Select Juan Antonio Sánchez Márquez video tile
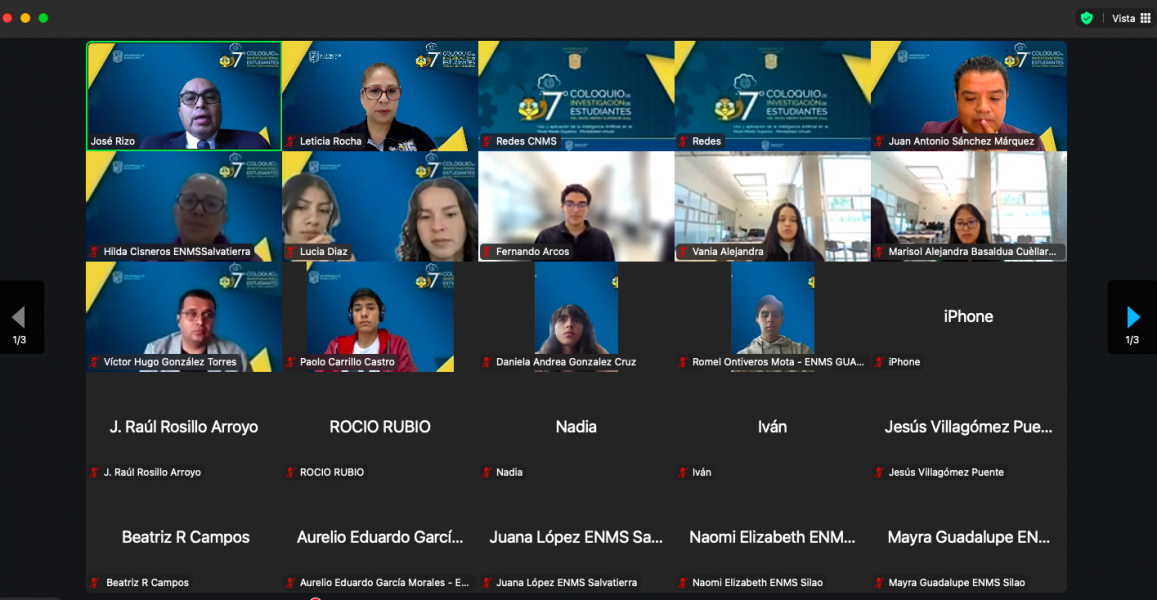The width and height of the screenshot is (1157, 600). click(x=968, y=95)
